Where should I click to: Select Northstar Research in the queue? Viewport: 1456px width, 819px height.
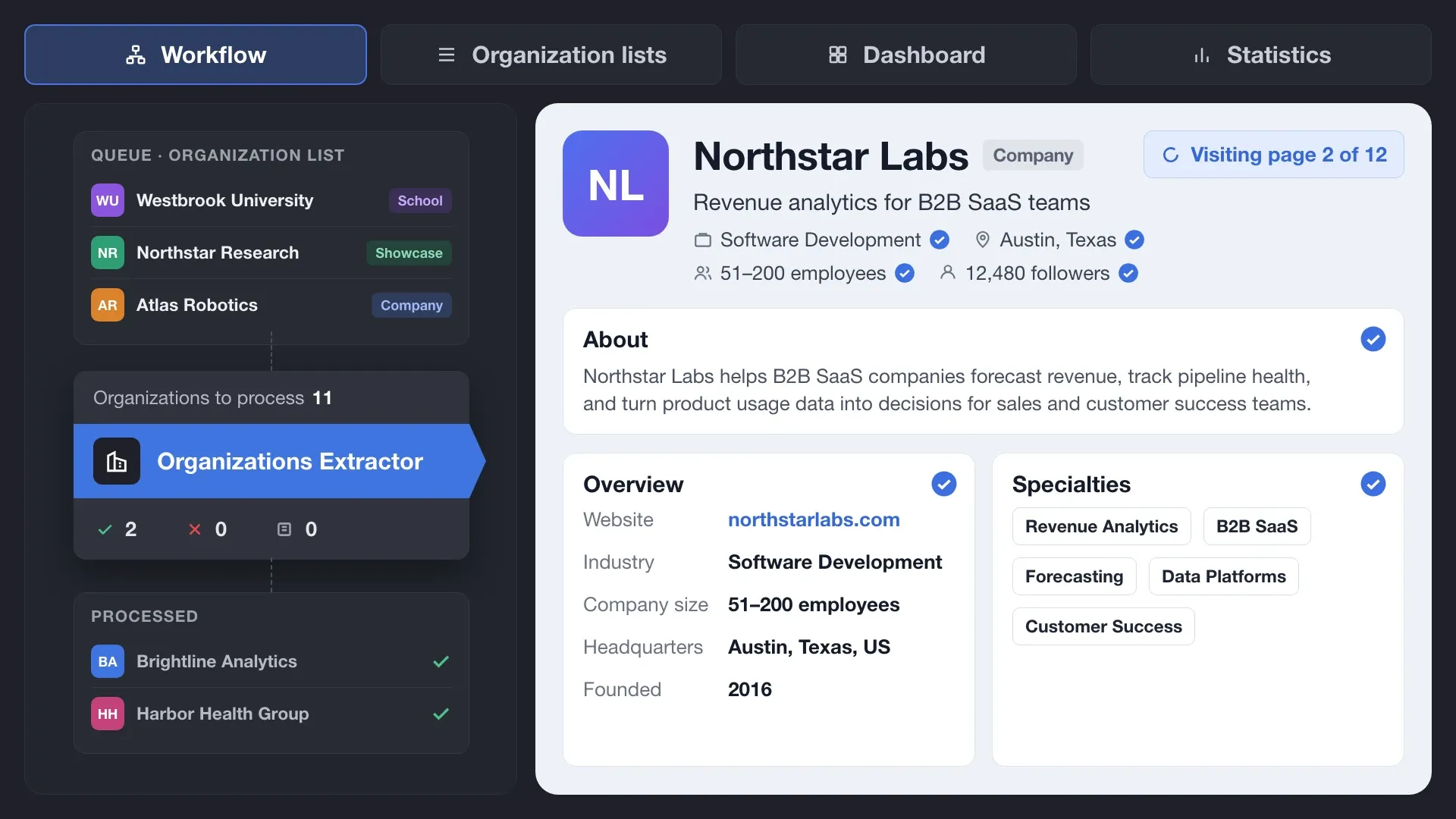(x=271, y=253)
